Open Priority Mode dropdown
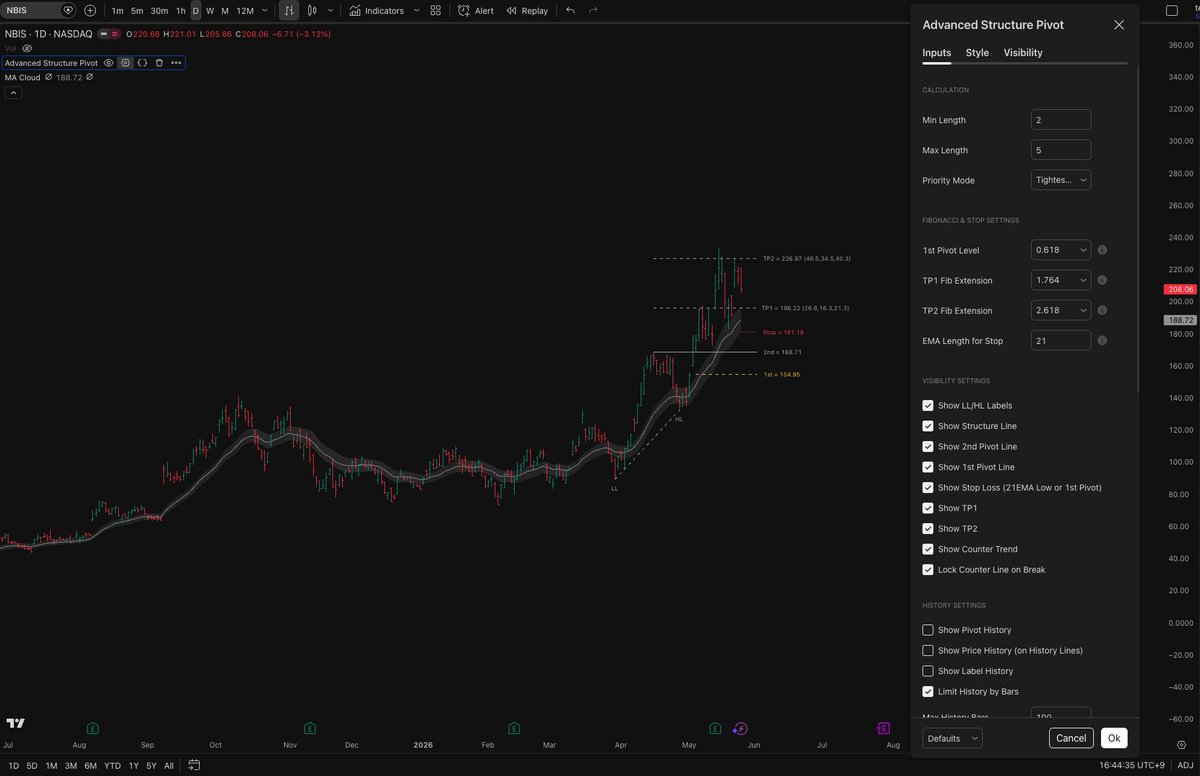The height and width of the screenshot is (776, 1200). 1061,180
